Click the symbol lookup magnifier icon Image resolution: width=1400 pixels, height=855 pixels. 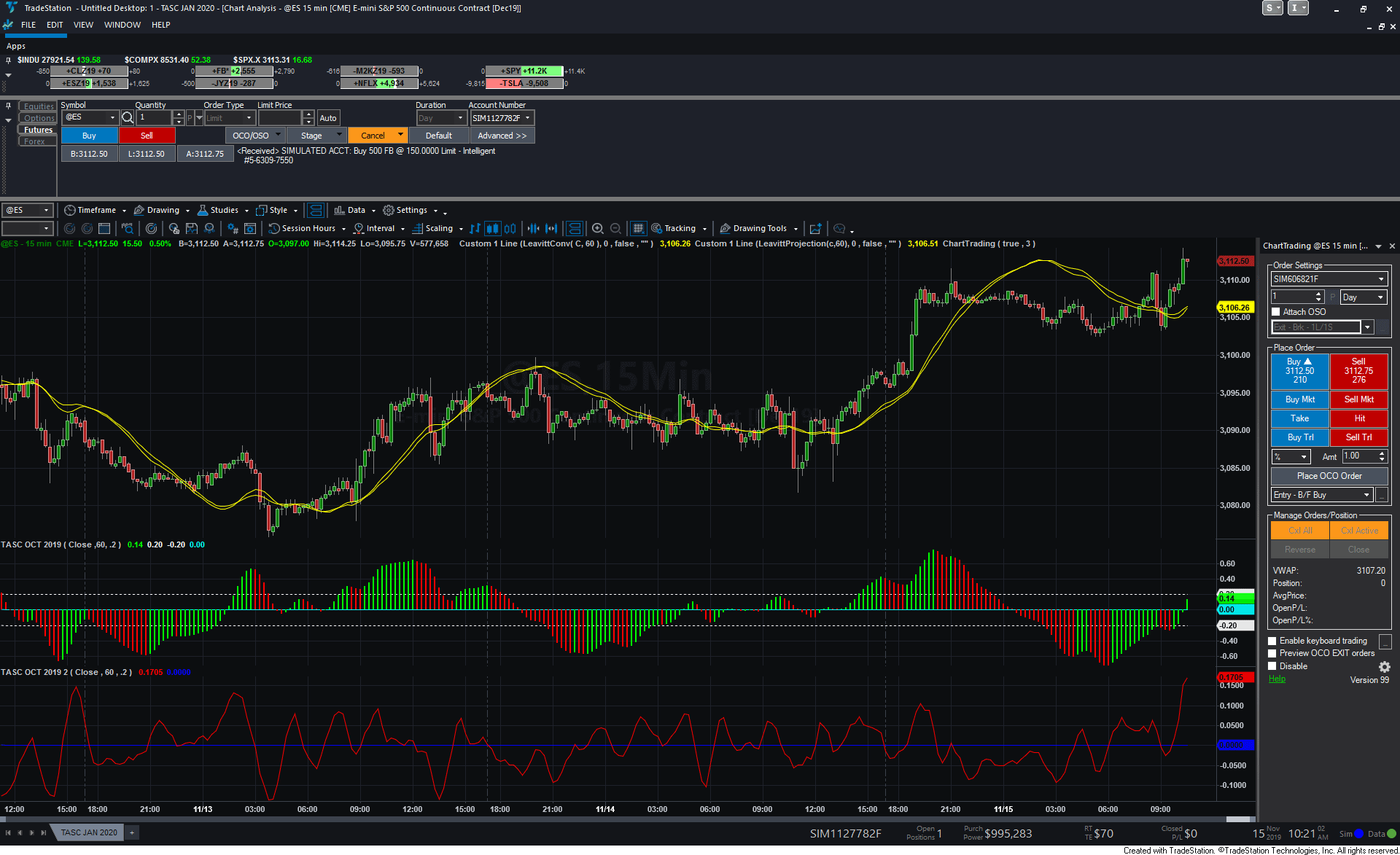pyautogui.click(x=128, y=117)
